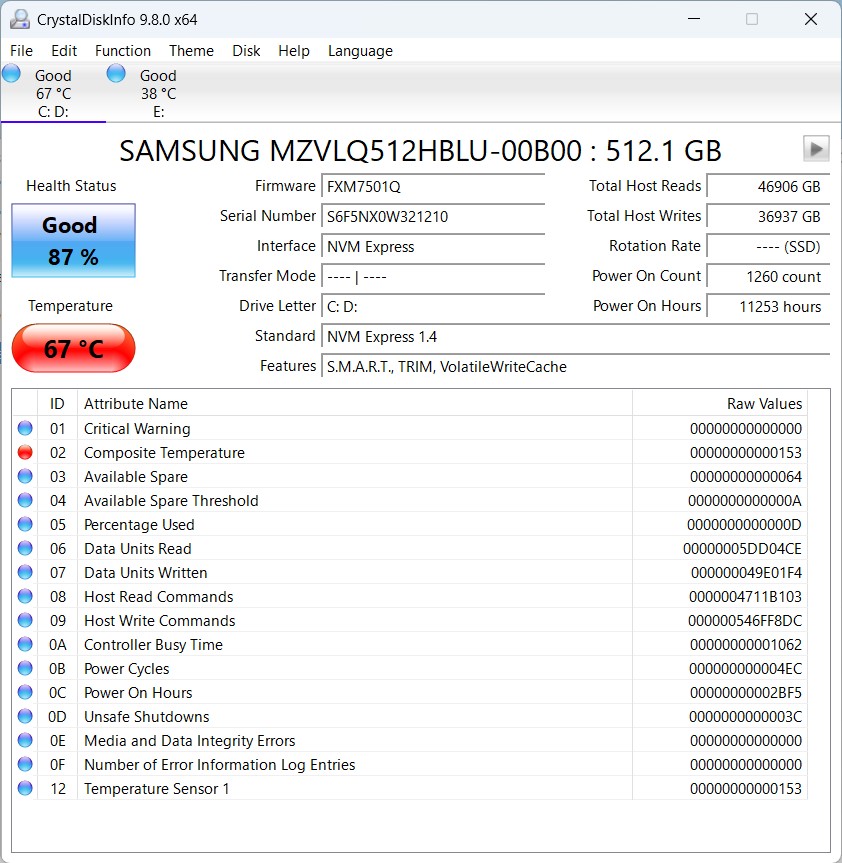Open the Function menu
842x863 pixels.
[x=123, y=51]
